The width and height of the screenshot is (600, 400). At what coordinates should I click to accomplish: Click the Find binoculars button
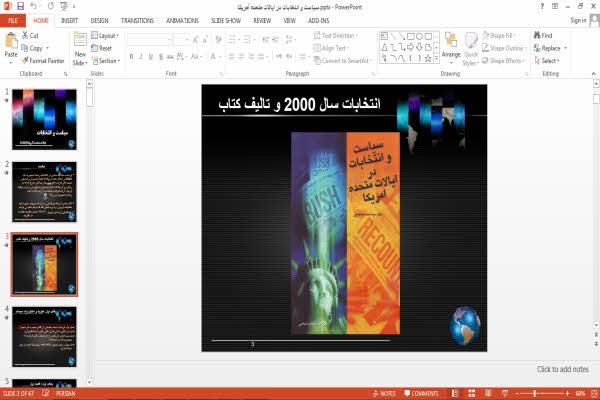point(543,35)
